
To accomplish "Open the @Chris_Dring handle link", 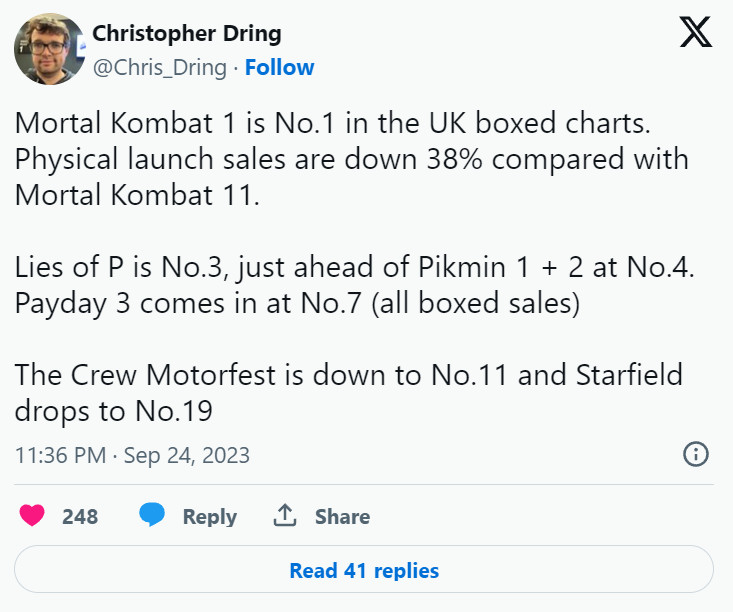I will point(159,68).
